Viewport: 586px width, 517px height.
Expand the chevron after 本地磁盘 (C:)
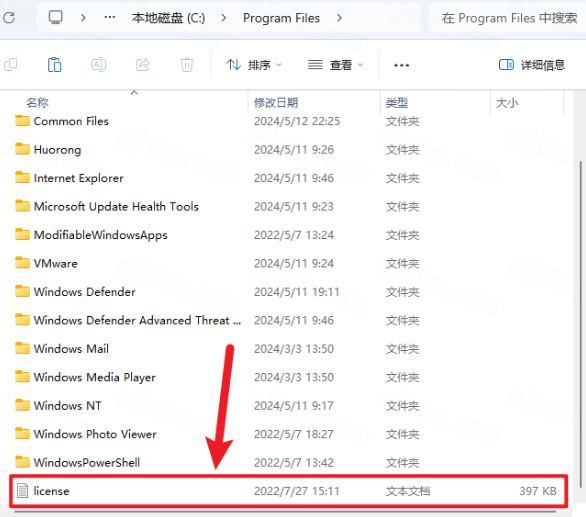[223, 18]
